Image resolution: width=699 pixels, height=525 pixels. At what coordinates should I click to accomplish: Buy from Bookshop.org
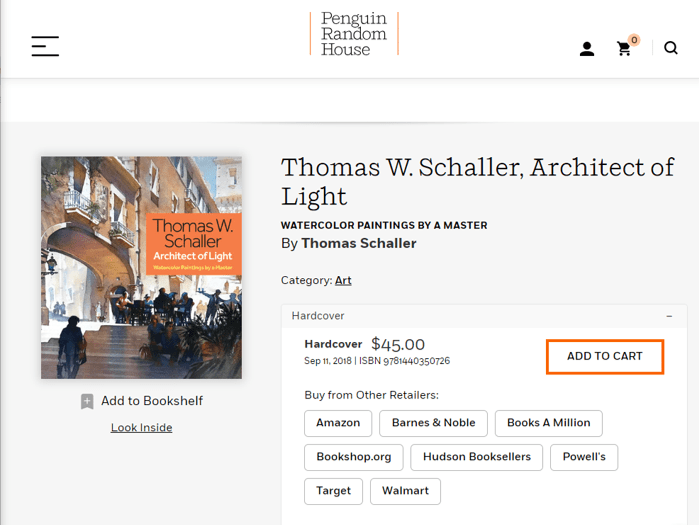pyautogui.click(x=354, y=457)
